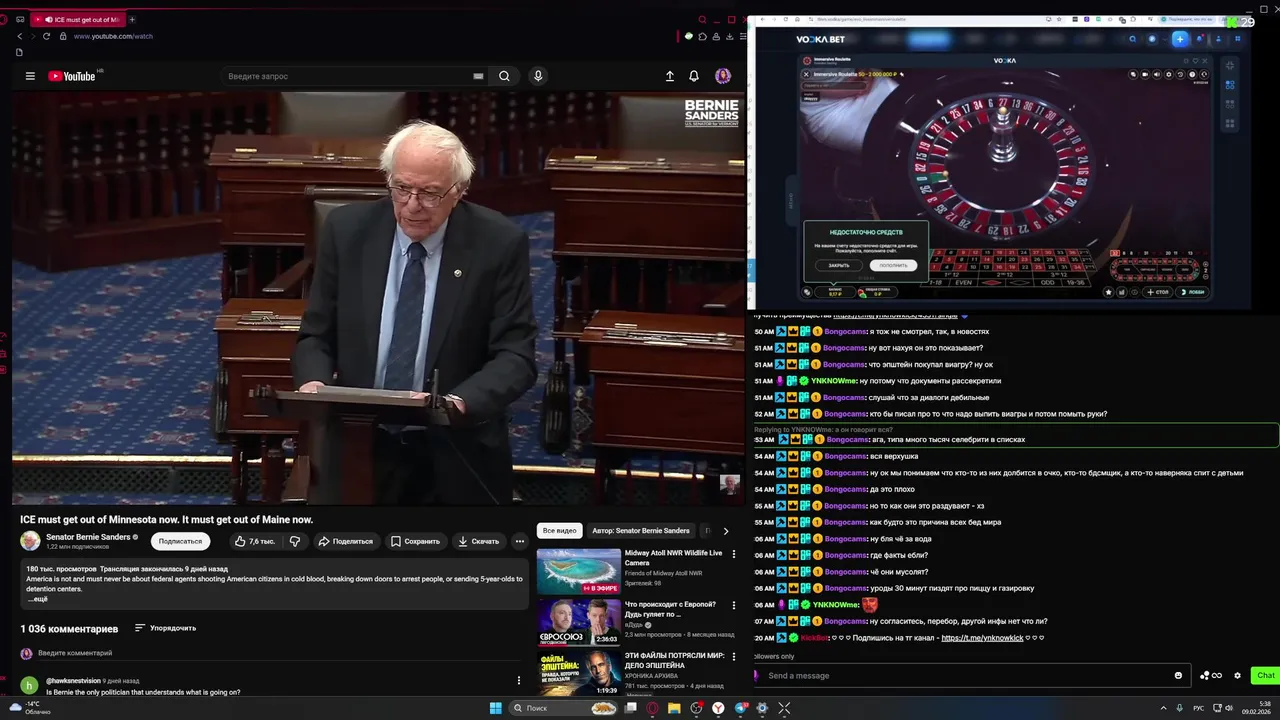
Task: Open the Упорядочить comment sort dropdown
Action: pyautogui.click(x=165, y=628)
